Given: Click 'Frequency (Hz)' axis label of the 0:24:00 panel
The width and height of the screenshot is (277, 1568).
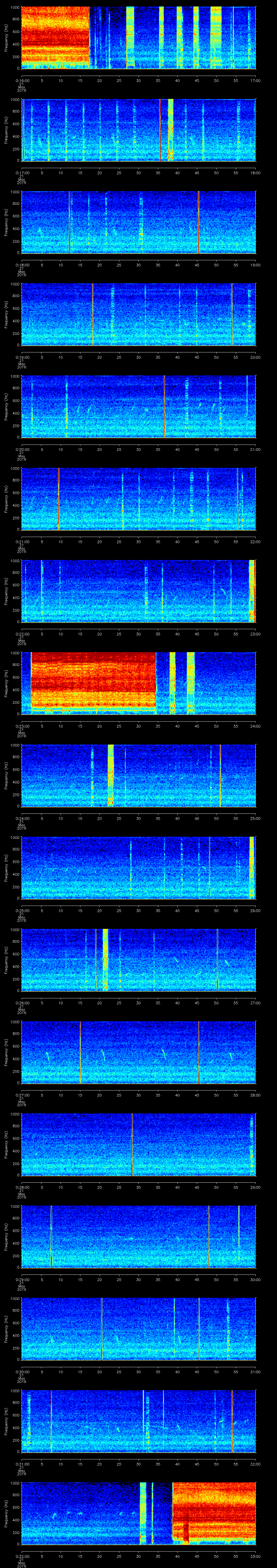Looking at the screenshot, I should 6,775.
